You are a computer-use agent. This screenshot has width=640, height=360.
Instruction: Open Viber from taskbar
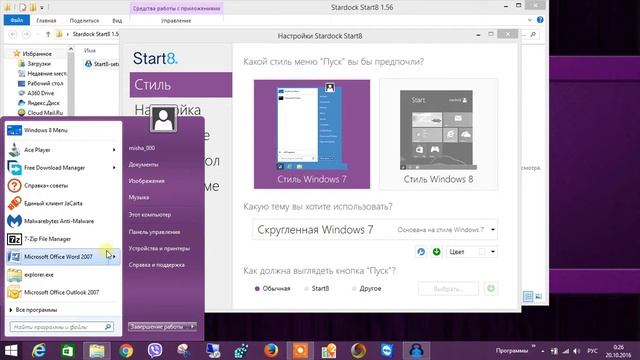[x=155, y=351]
